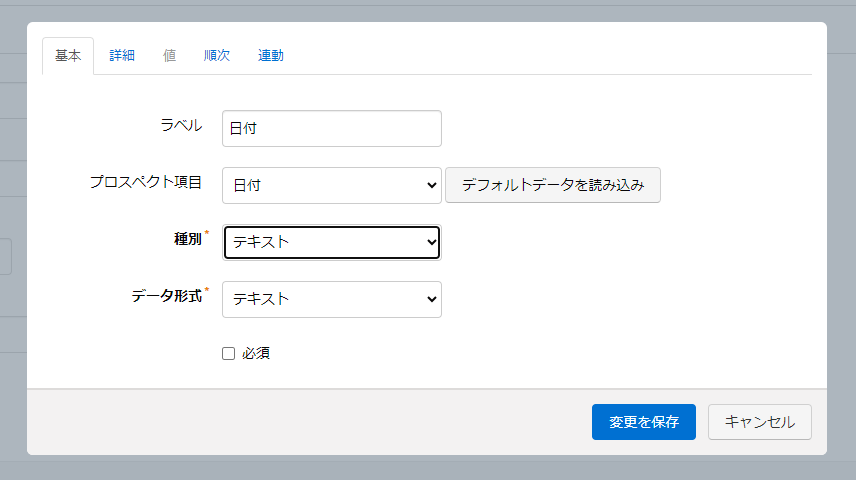Image resolution: width=856 pixels, height=480 pixels.
Task: Tick the 必須 checkbox
Action: [228, 353]
